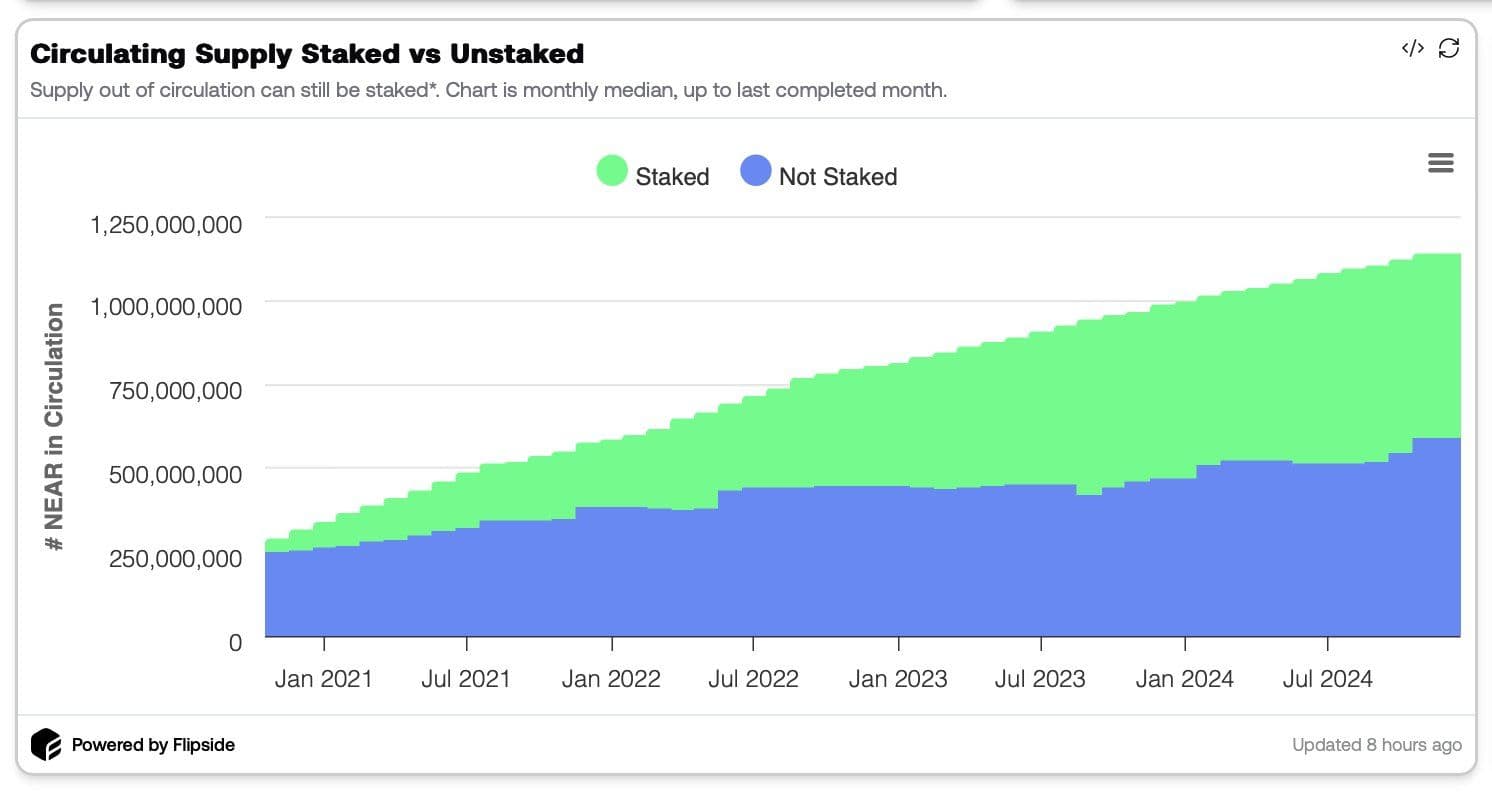Click the Flipside logo icon
The image size is (1492, 804).
(x=45, y=744)
